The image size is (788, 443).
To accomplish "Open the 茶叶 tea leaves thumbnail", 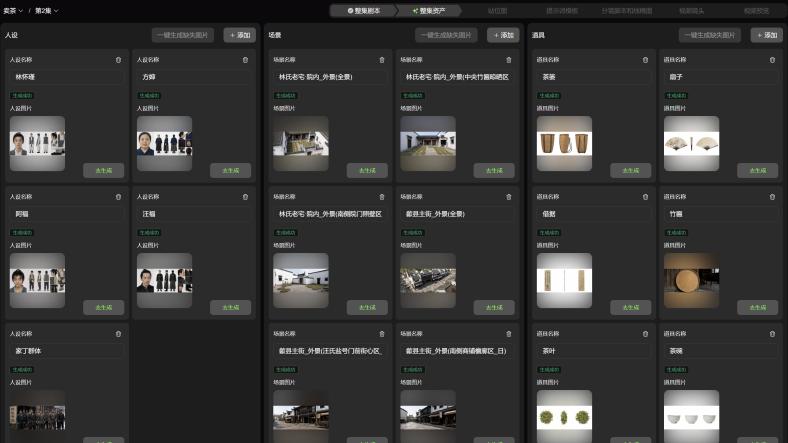I will (x=564, y=416).
